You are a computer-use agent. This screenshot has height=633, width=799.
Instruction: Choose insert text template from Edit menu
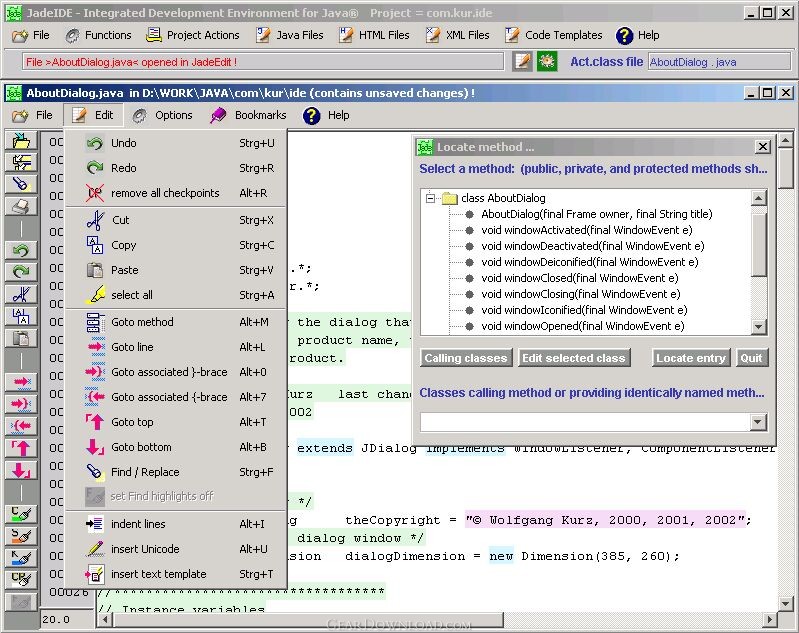pyautogui.click(x=176, y=574)
